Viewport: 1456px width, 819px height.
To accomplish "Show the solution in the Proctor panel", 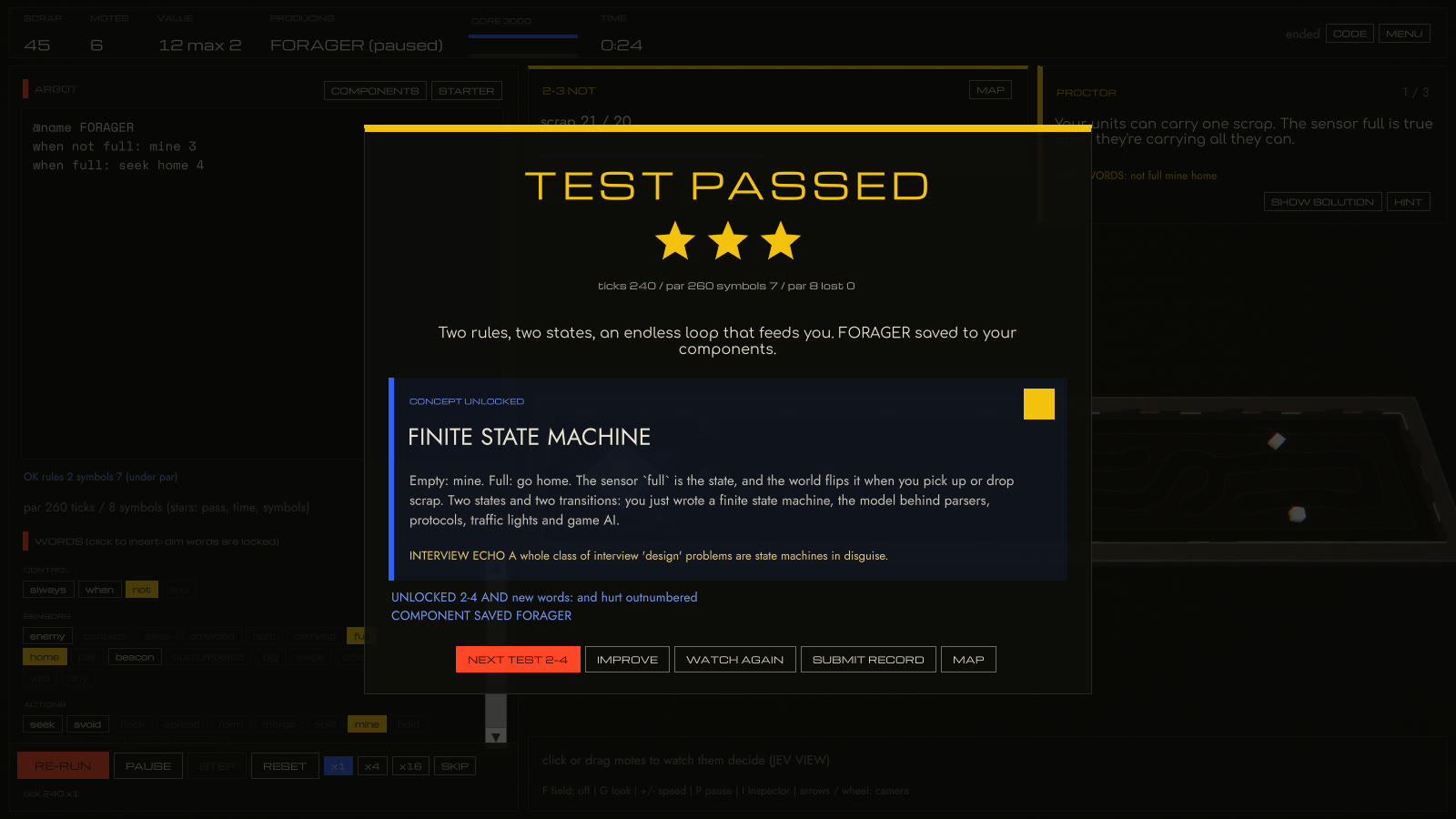I will coord(1322,202).
